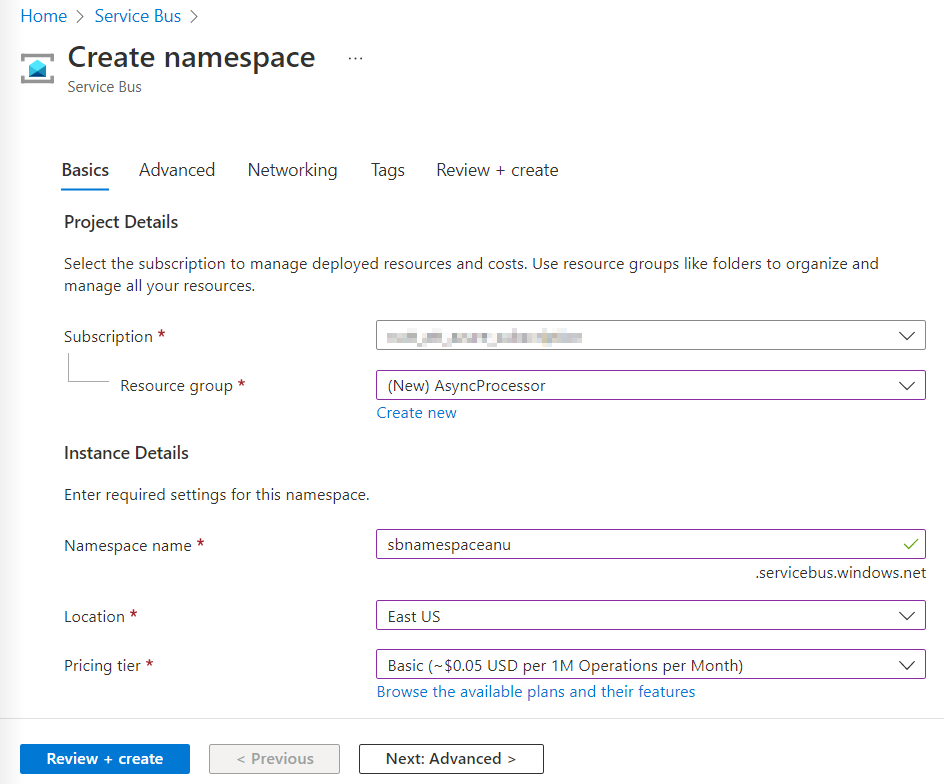Viewport: 944px width, 784px height.
Task: Select the Tags tab
Action: pyautogui.click(x=387, y=170)
